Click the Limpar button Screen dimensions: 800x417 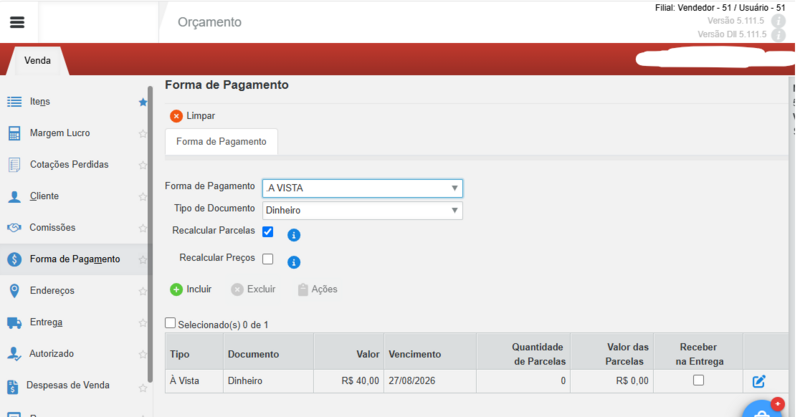pyautogui.click(x=192, y=116)
